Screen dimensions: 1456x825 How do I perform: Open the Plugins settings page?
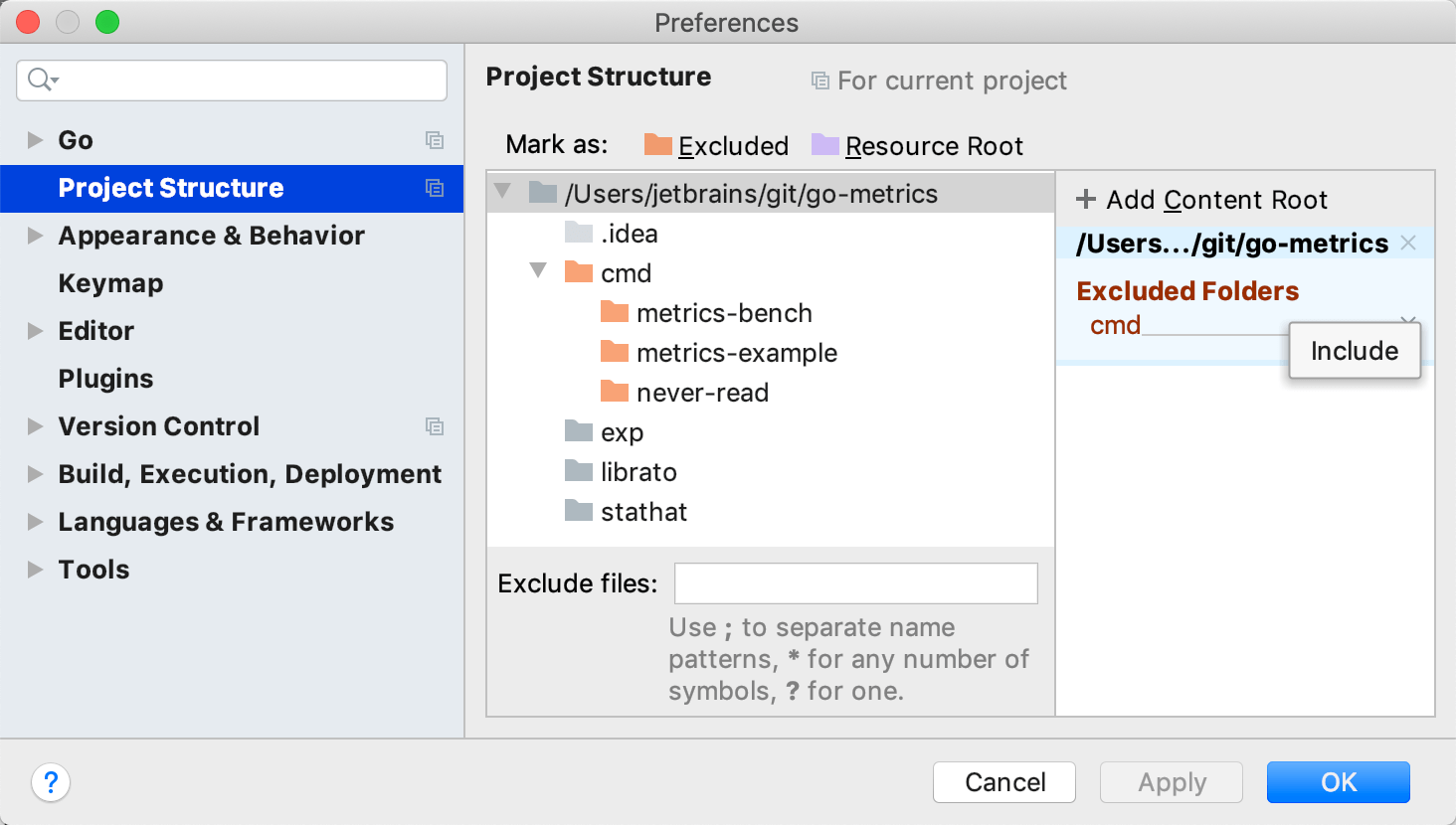click(x=105, y=379)
